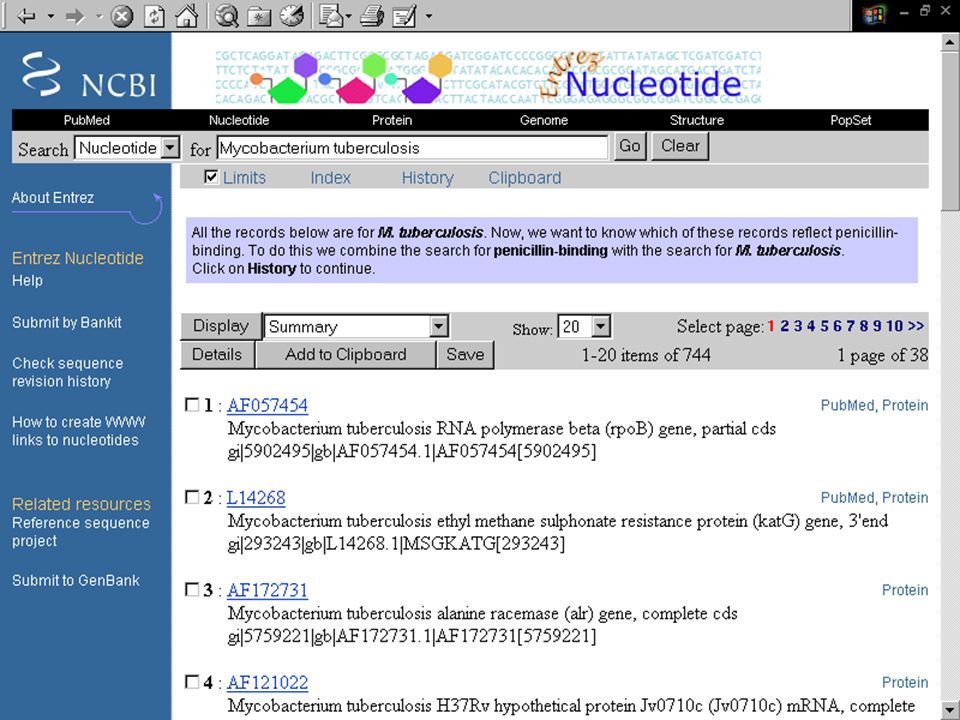Toggle the Limits checkbox
This screenshot has width=960, height=720.
(x=211, y=178)
